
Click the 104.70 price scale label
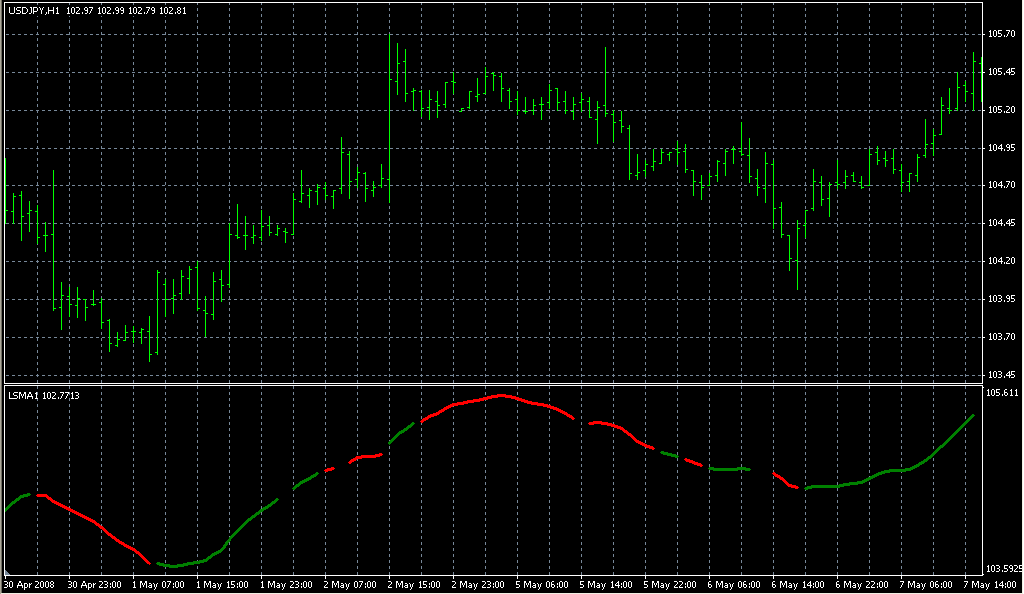pyautogui.click(x=1001, y=185)
